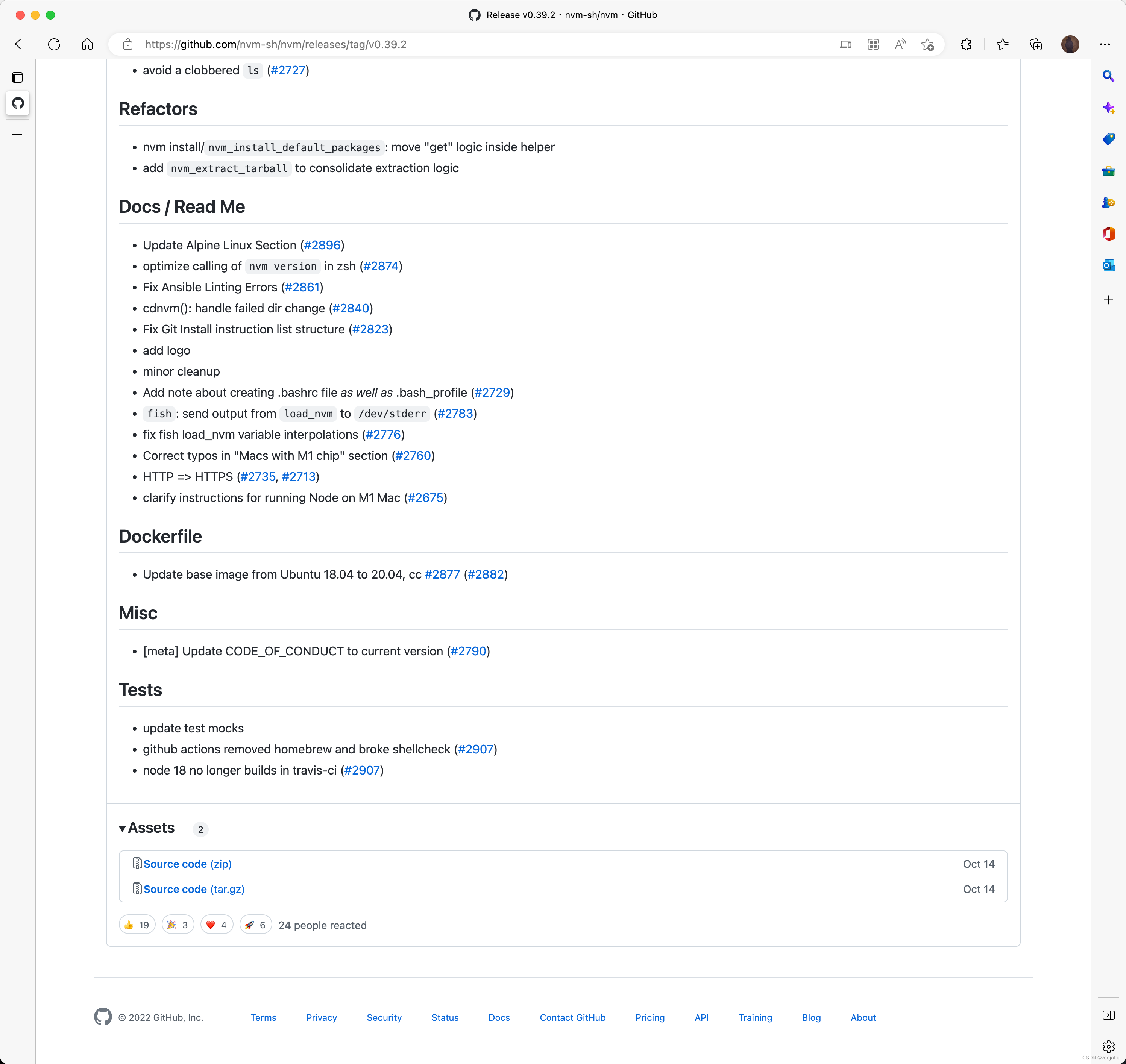The width and height of the screenshot is (1126, 1064).
Task: Open a new vertical tab
Action: [18, 135]
